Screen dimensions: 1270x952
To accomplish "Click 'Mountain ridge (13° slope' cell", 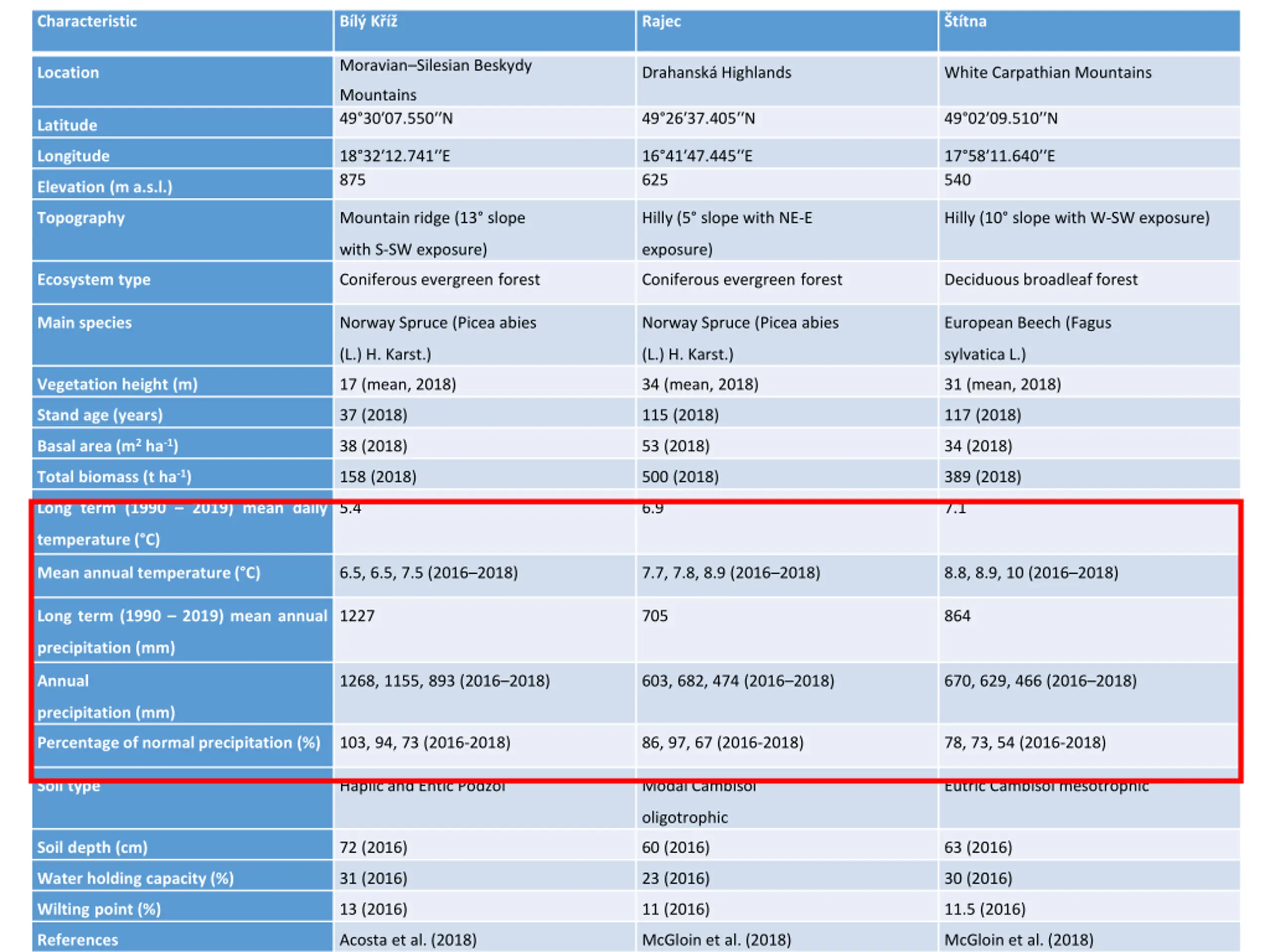I will (485, 230).
